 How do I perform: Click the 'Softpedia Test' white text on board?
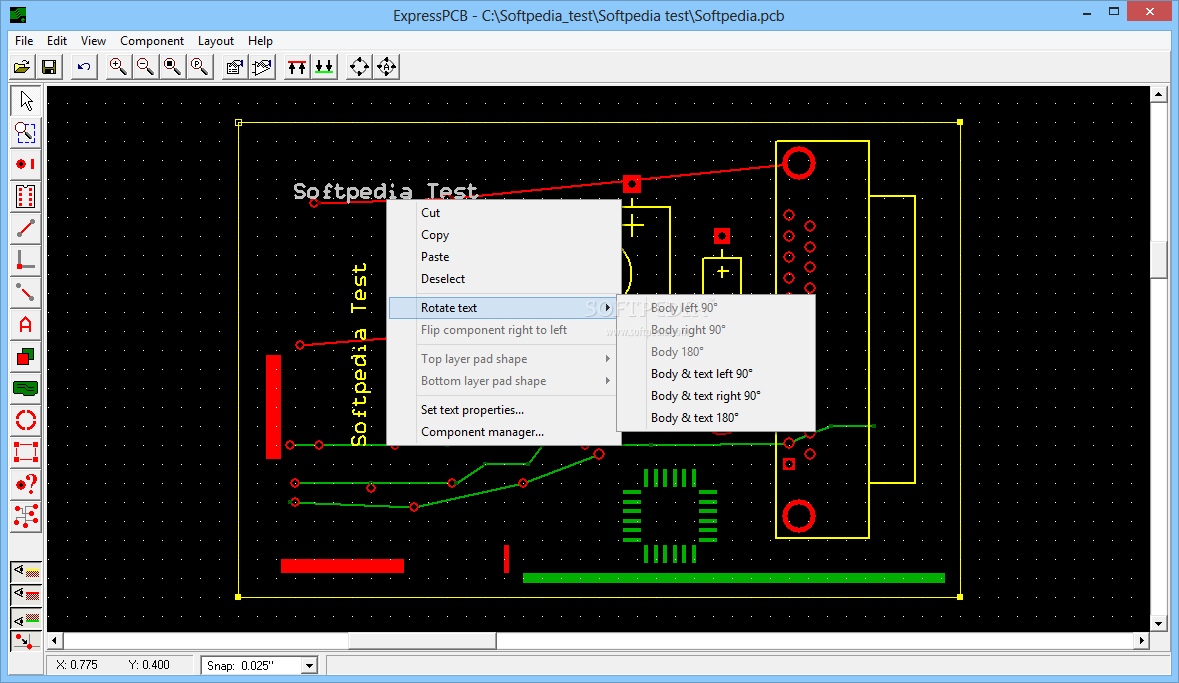click(385, 191)
